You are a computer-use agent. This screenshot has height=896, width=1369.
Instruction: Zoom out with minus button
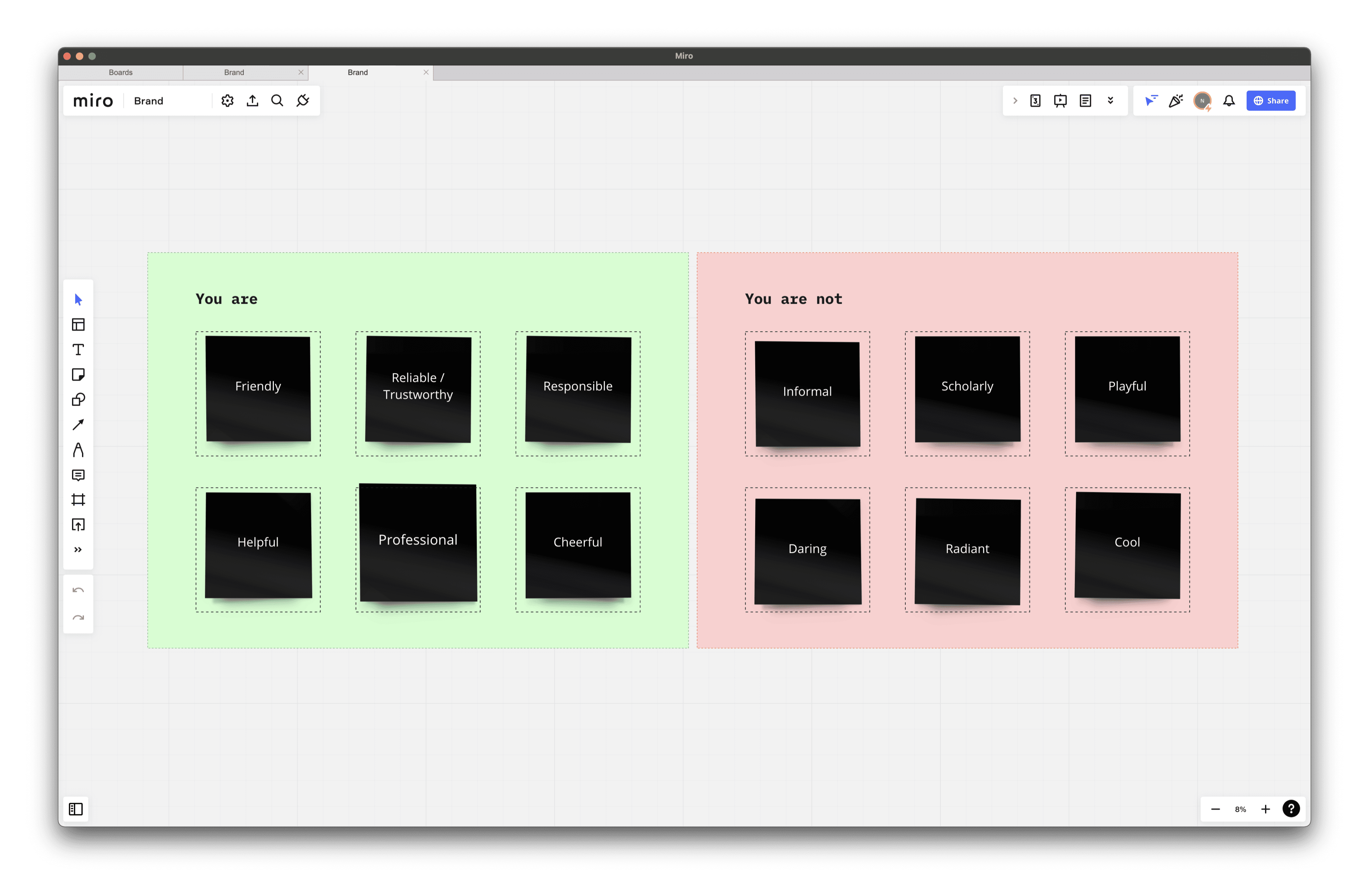[x=1215, y=810]
